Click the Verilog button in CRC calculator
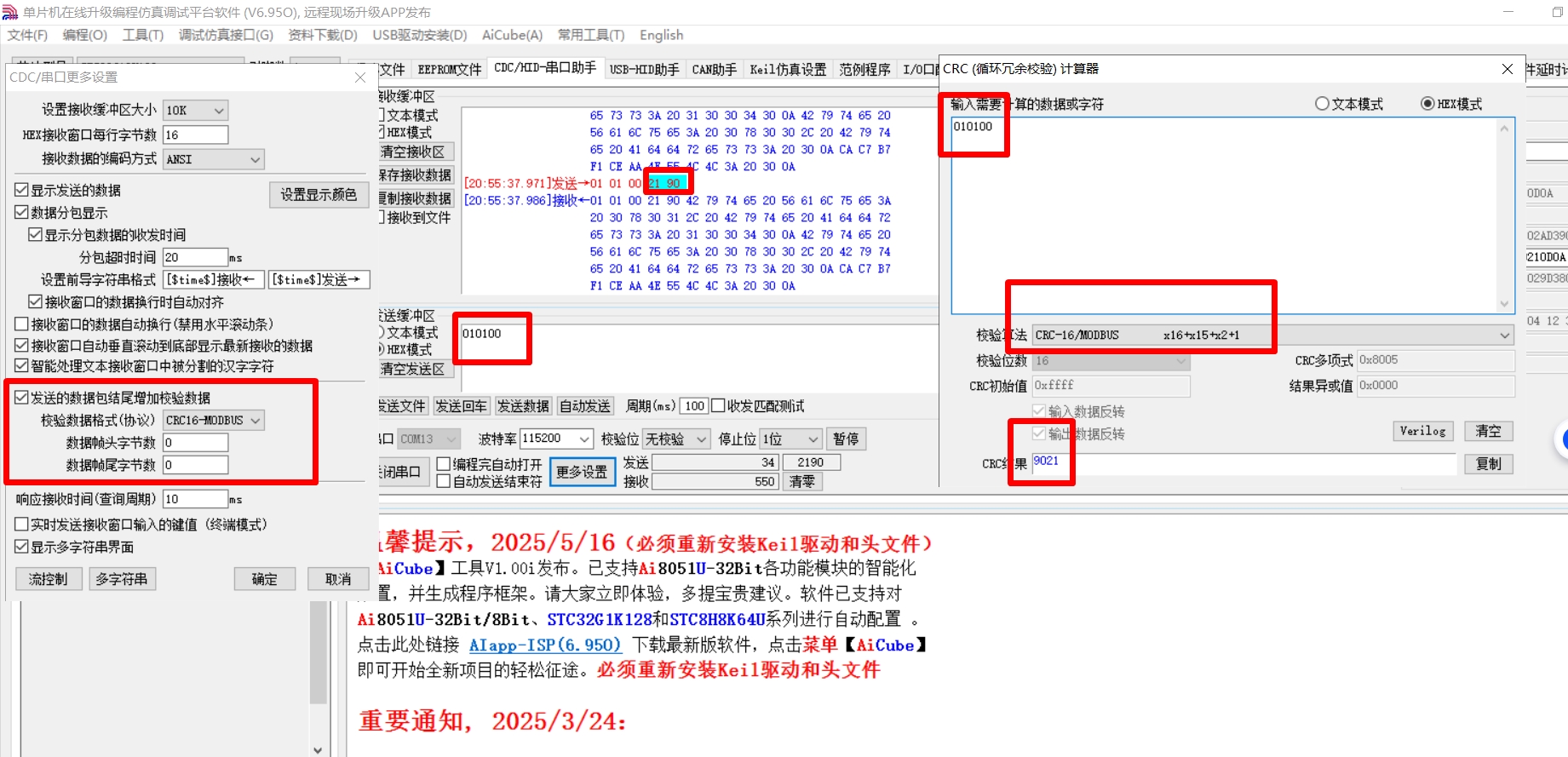This screenshot has height=757, width=1568. point(1422,431)
